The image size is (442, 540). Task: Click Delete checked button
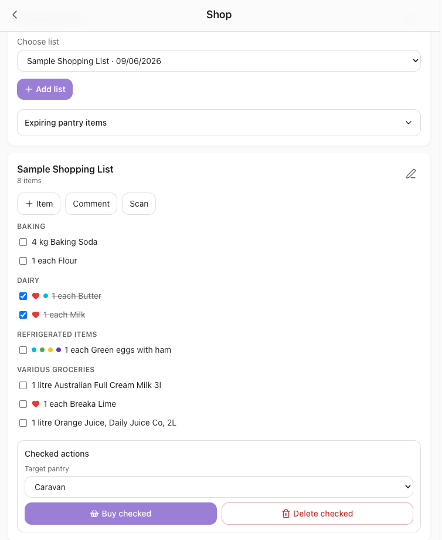[317, 513]
